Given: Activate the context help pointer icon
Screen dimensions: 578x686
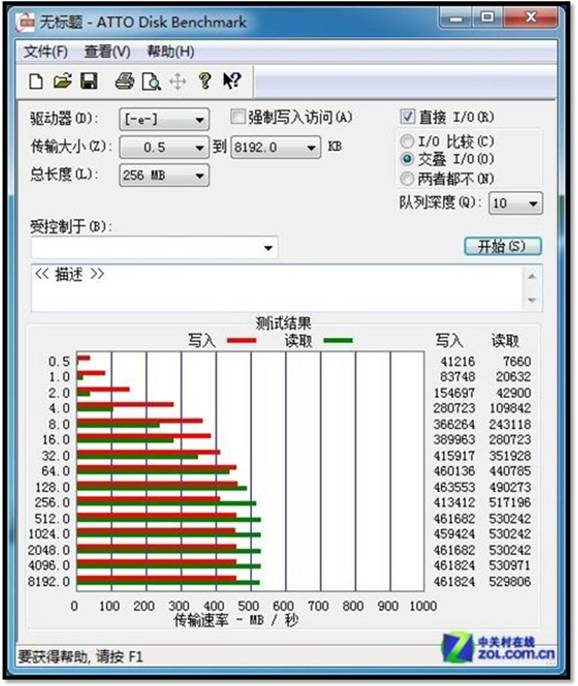Looking at the screenshot, I should point(231,80).
